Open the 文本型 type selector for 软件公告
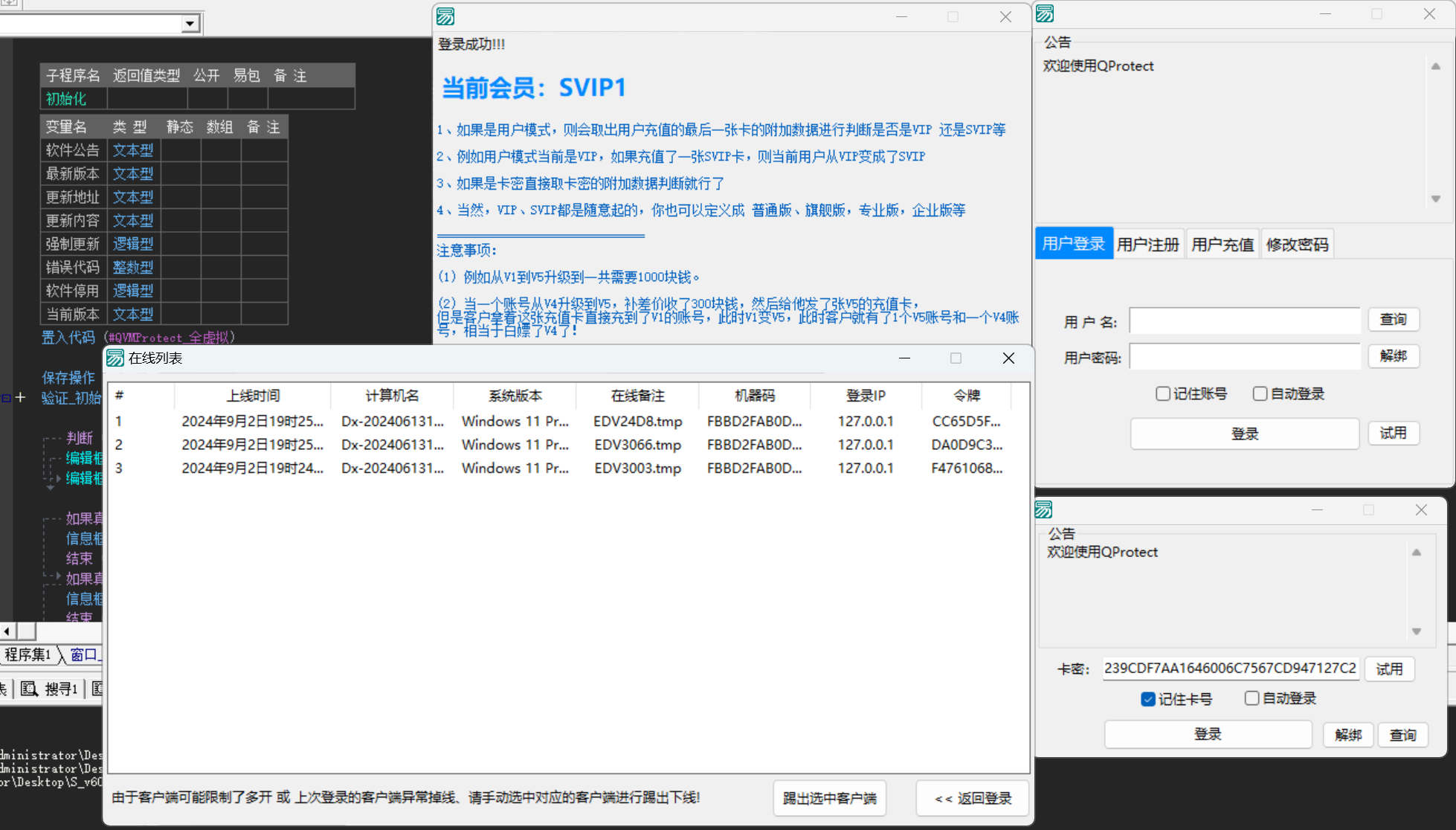1456x830 pixels. pyautogui.click(x=133, y=149)
